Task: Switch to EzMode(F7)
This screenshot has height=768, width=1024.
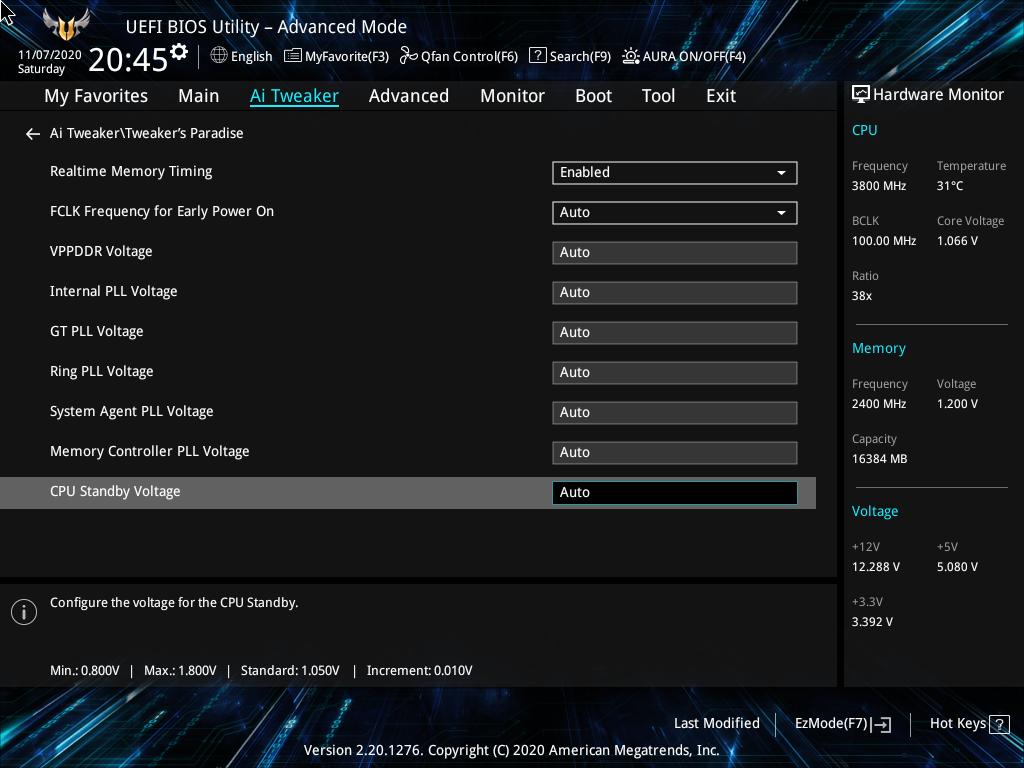Action: 843,724
